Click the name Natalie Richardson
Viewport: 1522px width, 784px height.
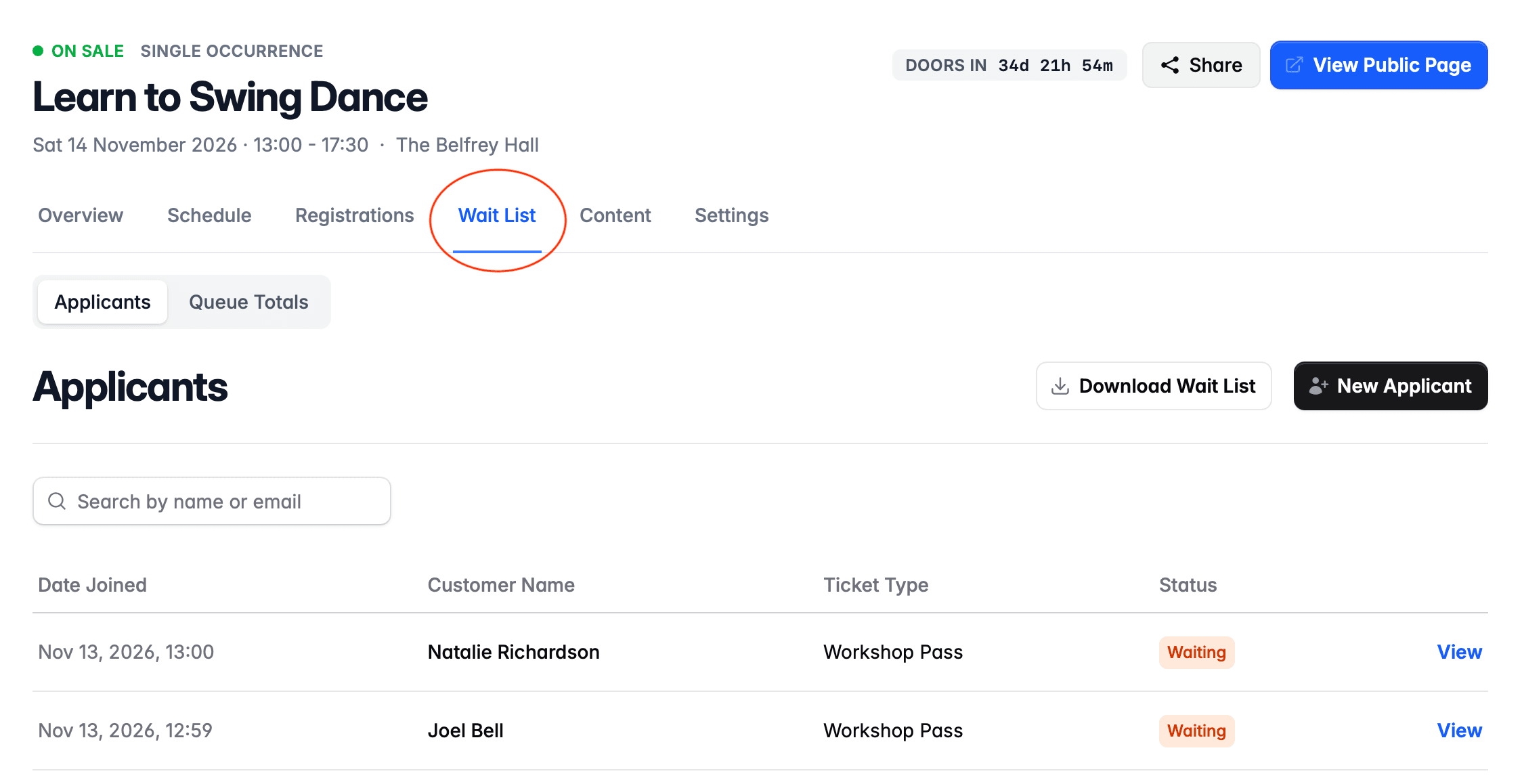pyautogui.click(x=514, y=652)
